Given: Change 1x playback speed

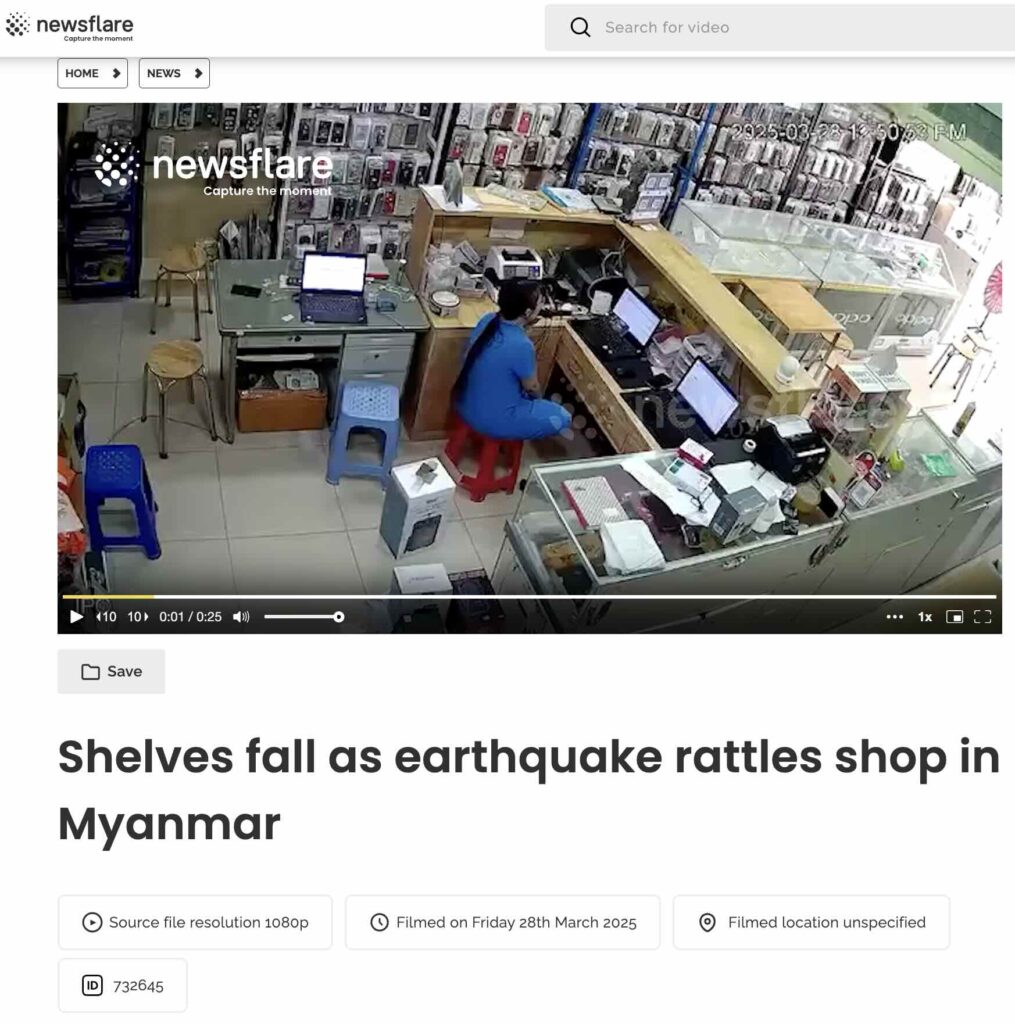Looking at the screenshot, I should coord(925,616).
